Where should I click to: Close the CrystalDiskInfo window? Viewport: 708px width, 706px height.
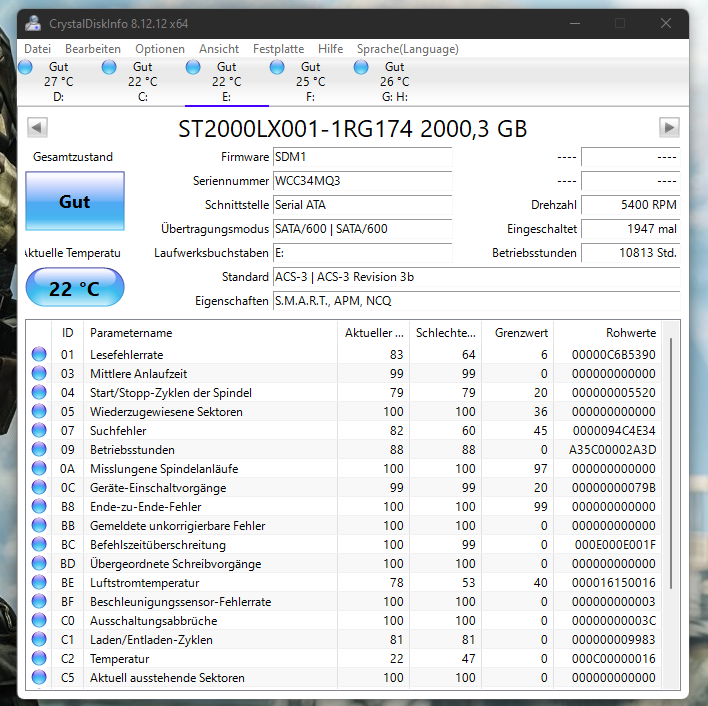[666, 23]
